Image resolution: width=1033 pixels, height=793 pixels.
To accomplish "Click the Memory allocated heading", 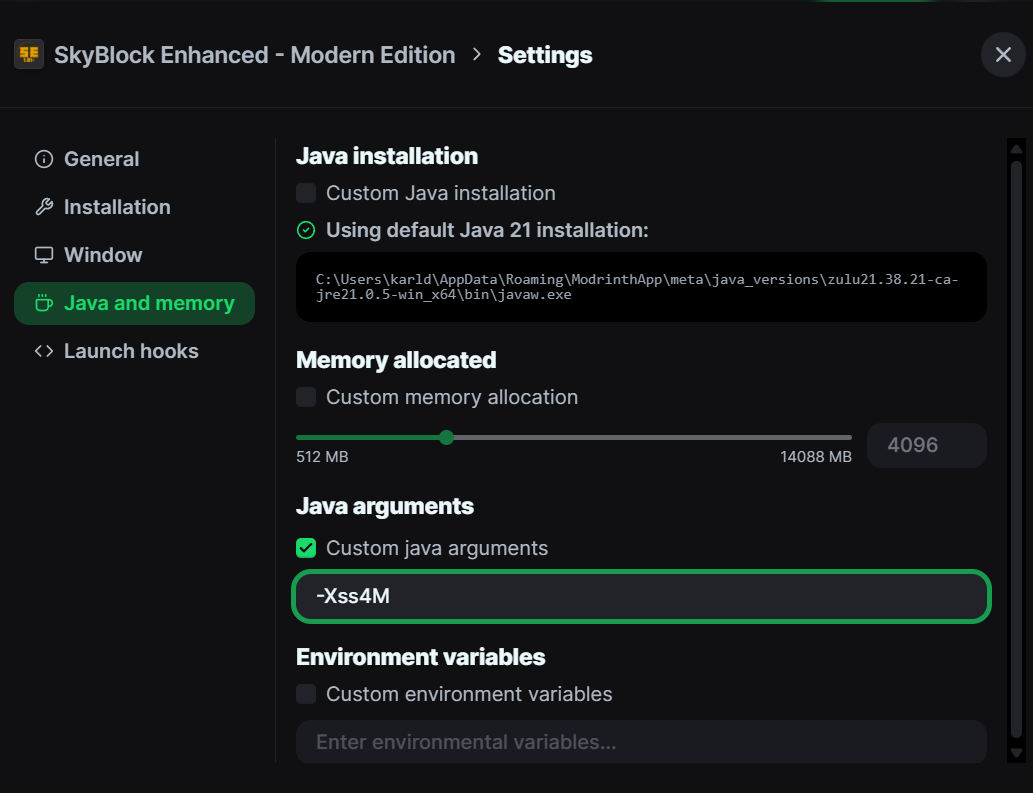I will pos(396,360).
